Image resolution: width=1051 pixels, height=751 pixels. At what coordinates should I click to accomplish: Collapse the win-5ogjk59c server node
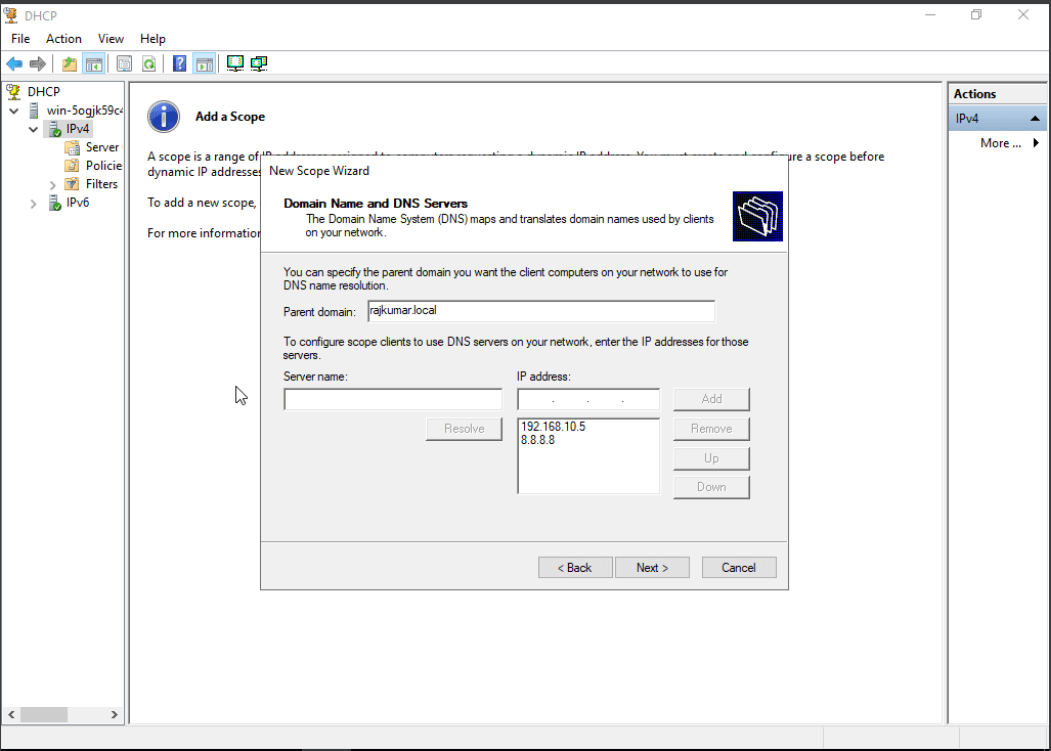click(14, 111)
